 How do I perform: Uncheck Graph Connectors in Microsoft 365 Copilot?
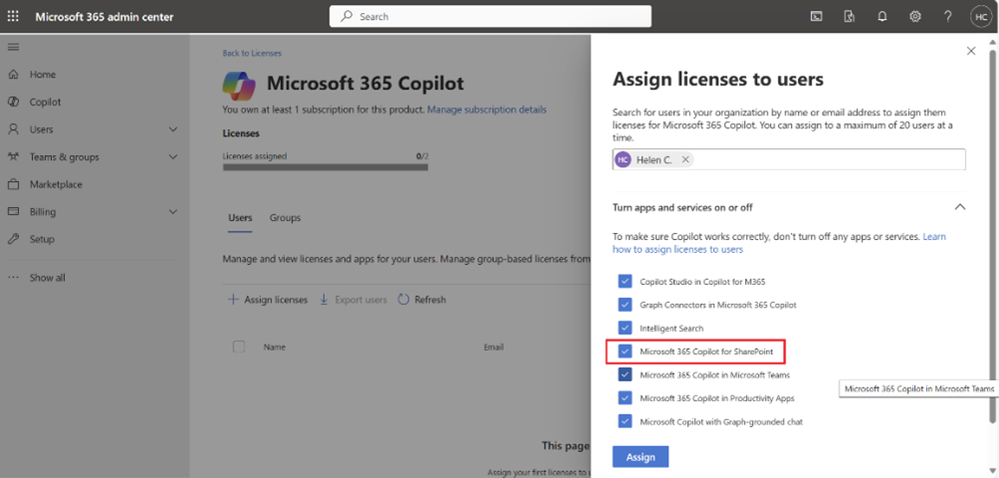tap(625, 305)
